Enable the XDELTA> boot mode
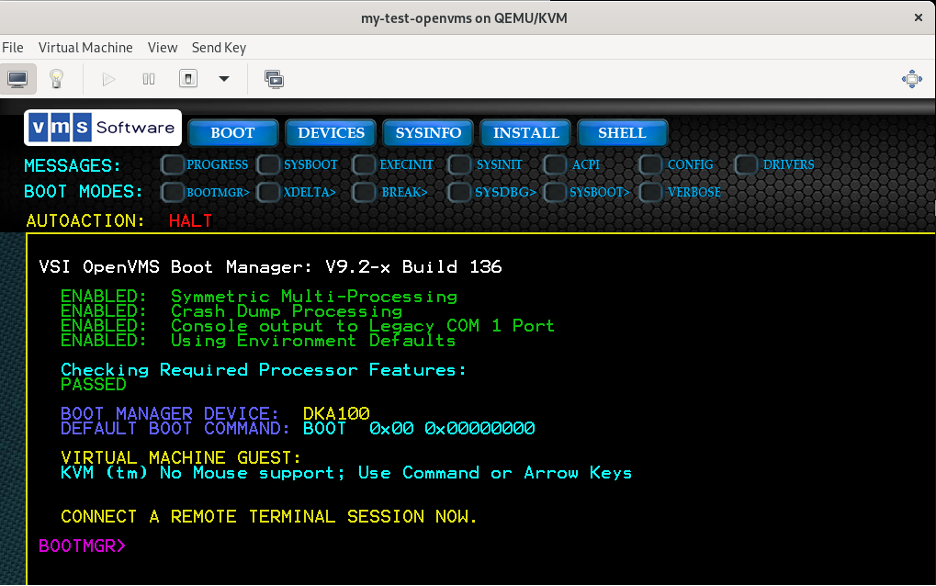Image resolution: width=936 pixels, height=586 pixels. pyautogui.click(x=268, y=192)
